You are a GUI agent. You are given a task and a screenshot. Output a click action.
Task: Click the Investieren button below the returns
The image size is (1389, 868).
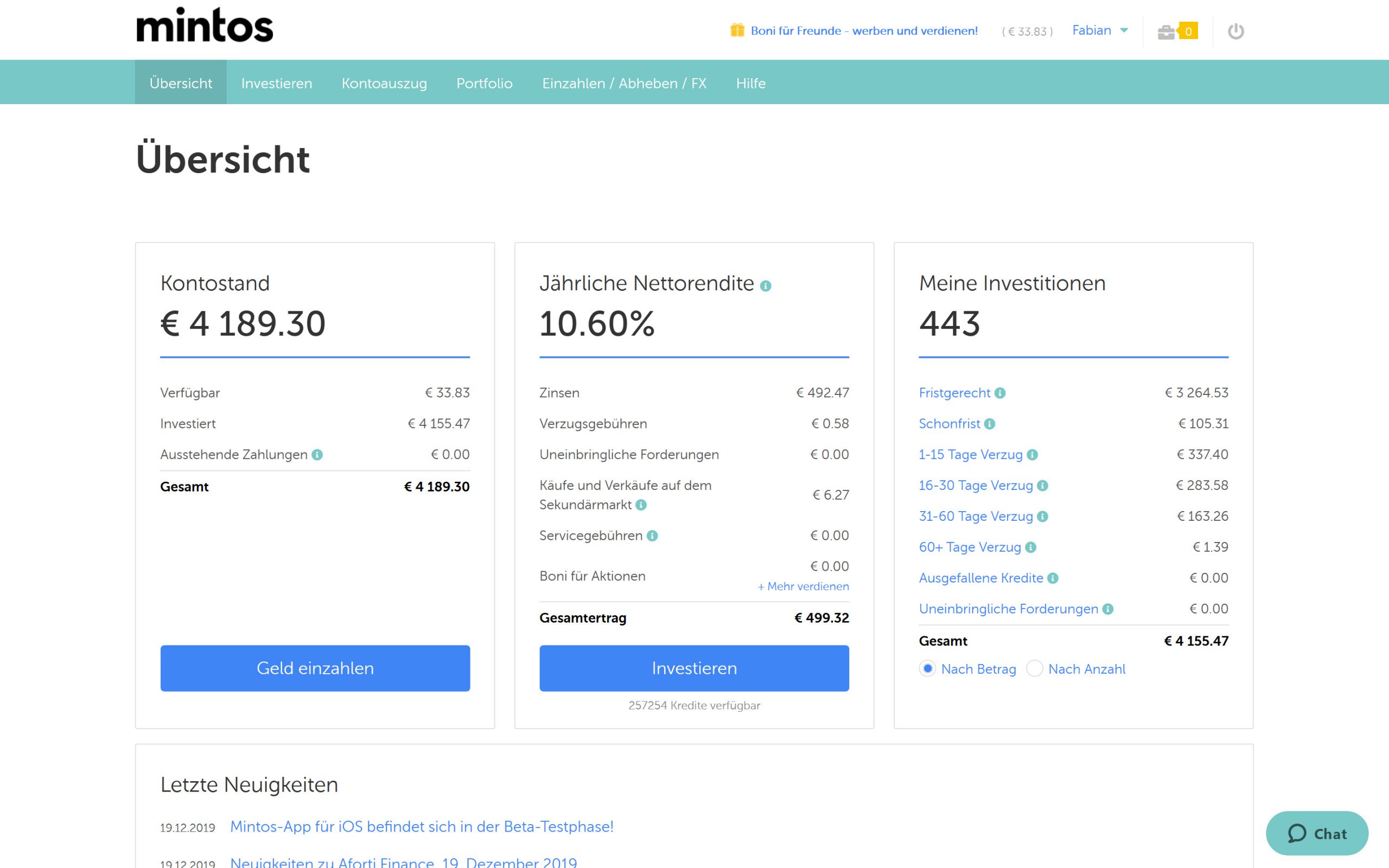[693, 668]
